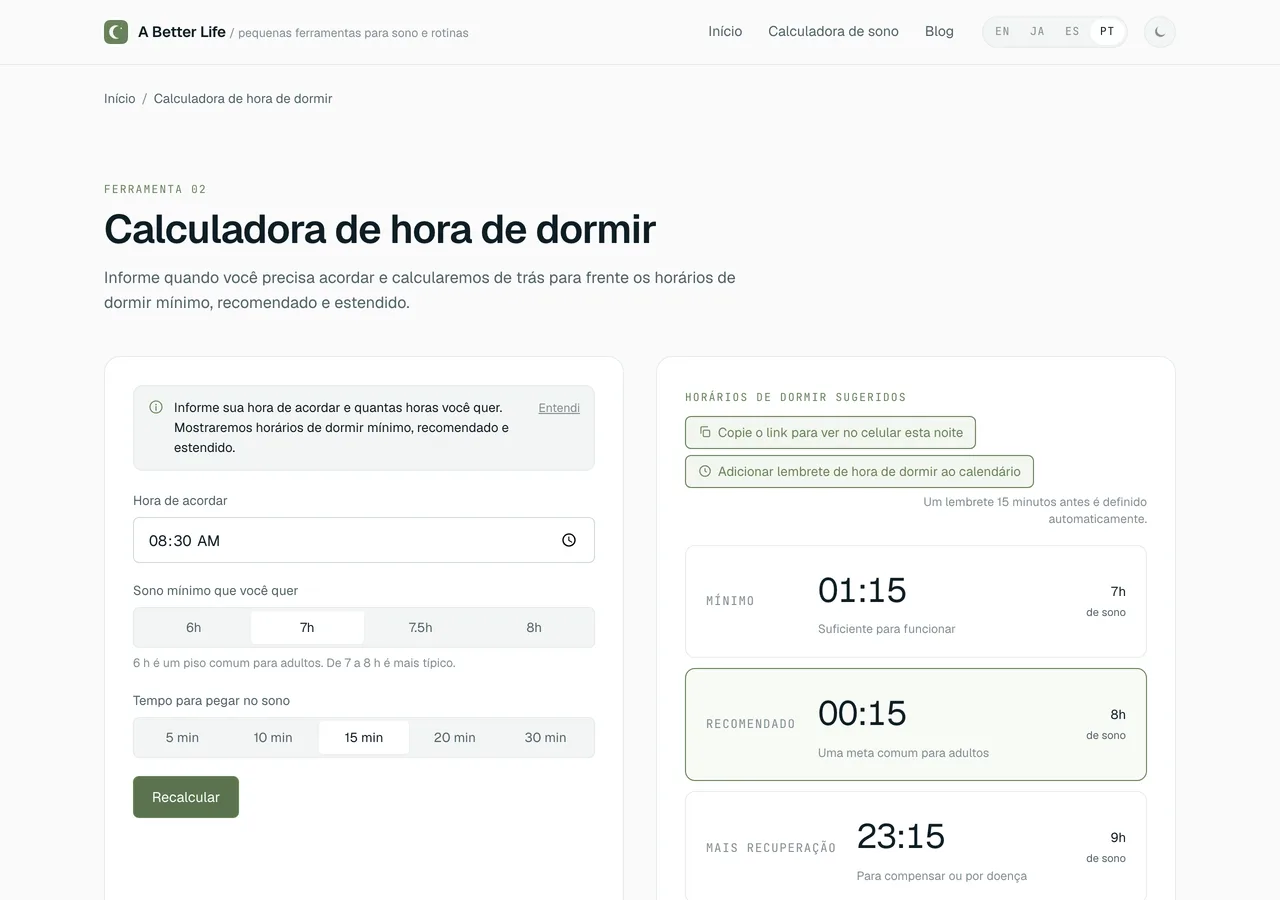
Task: Click the 08:30 AM wake time field
Action: (364, 540)
